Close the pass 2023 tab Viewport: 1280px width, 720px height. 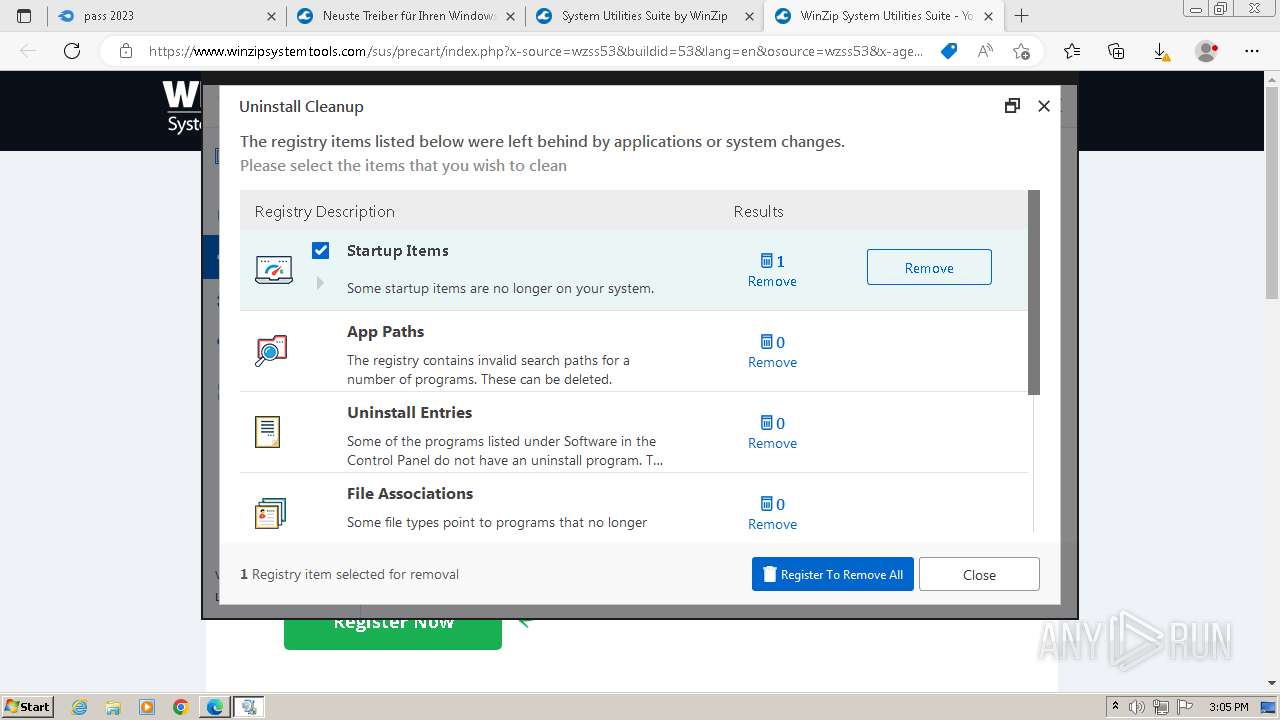272,16
